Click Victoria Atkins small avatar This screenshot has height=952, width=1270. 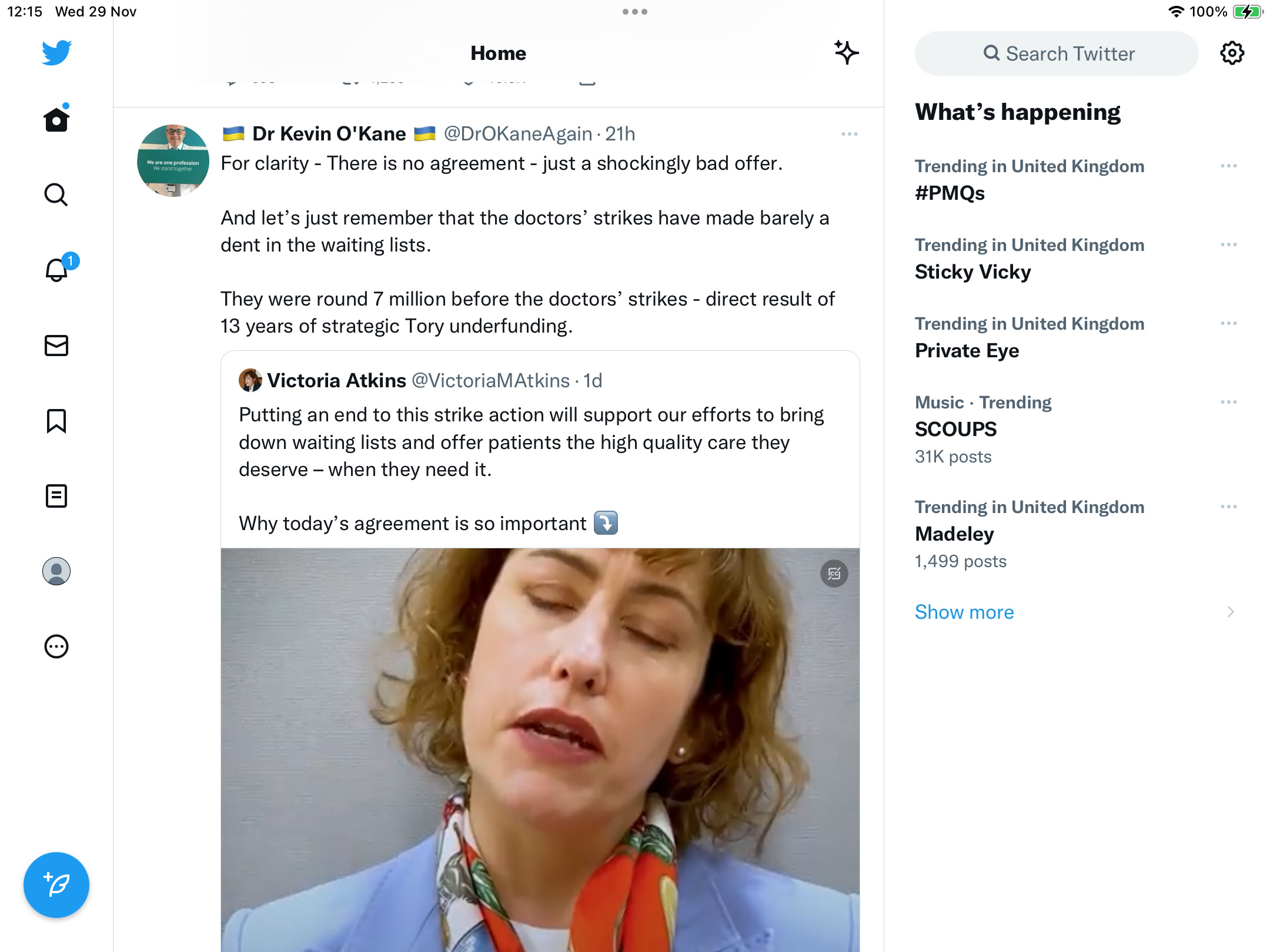click(x=250, y=380)
